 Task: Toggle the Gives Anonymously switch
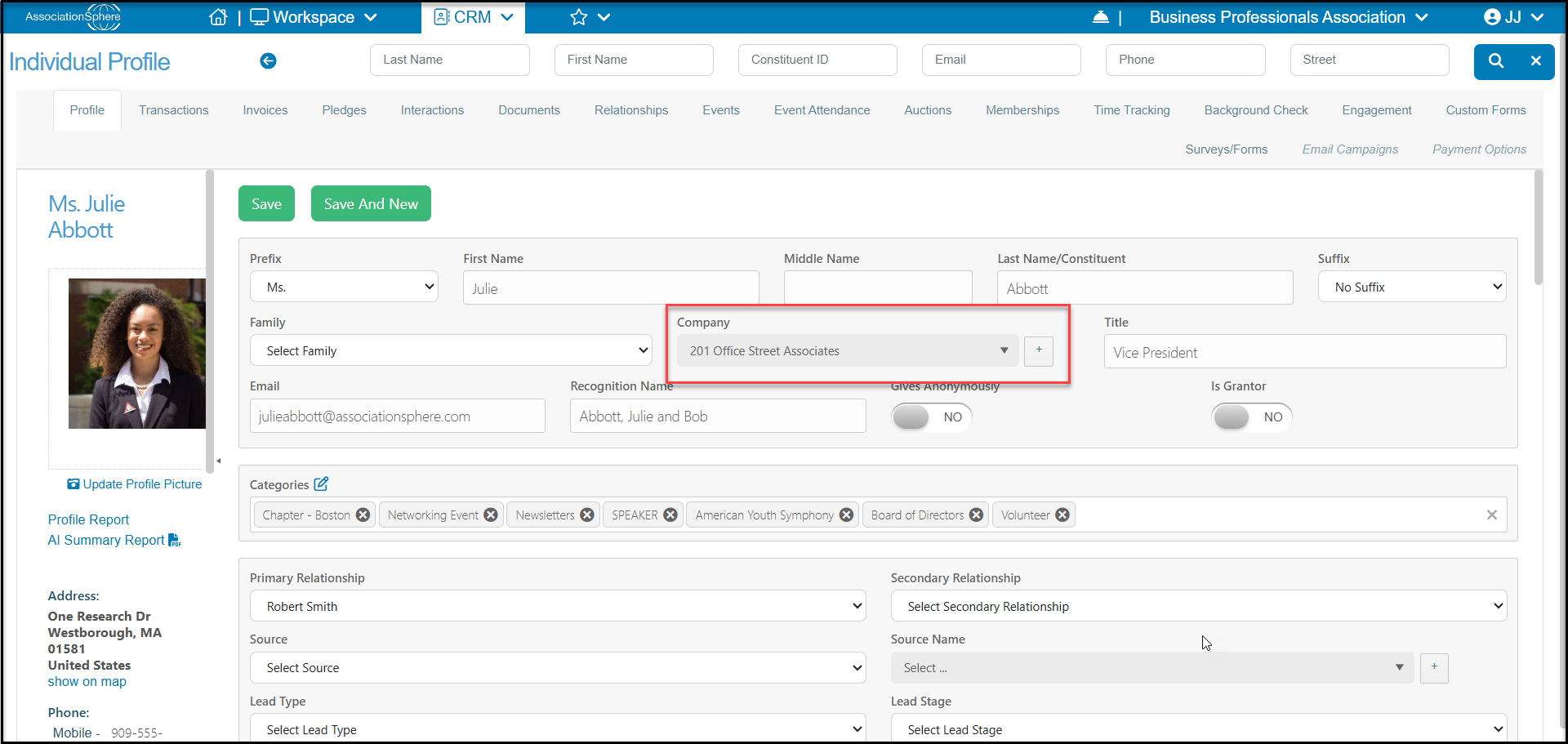coord(931,417)
